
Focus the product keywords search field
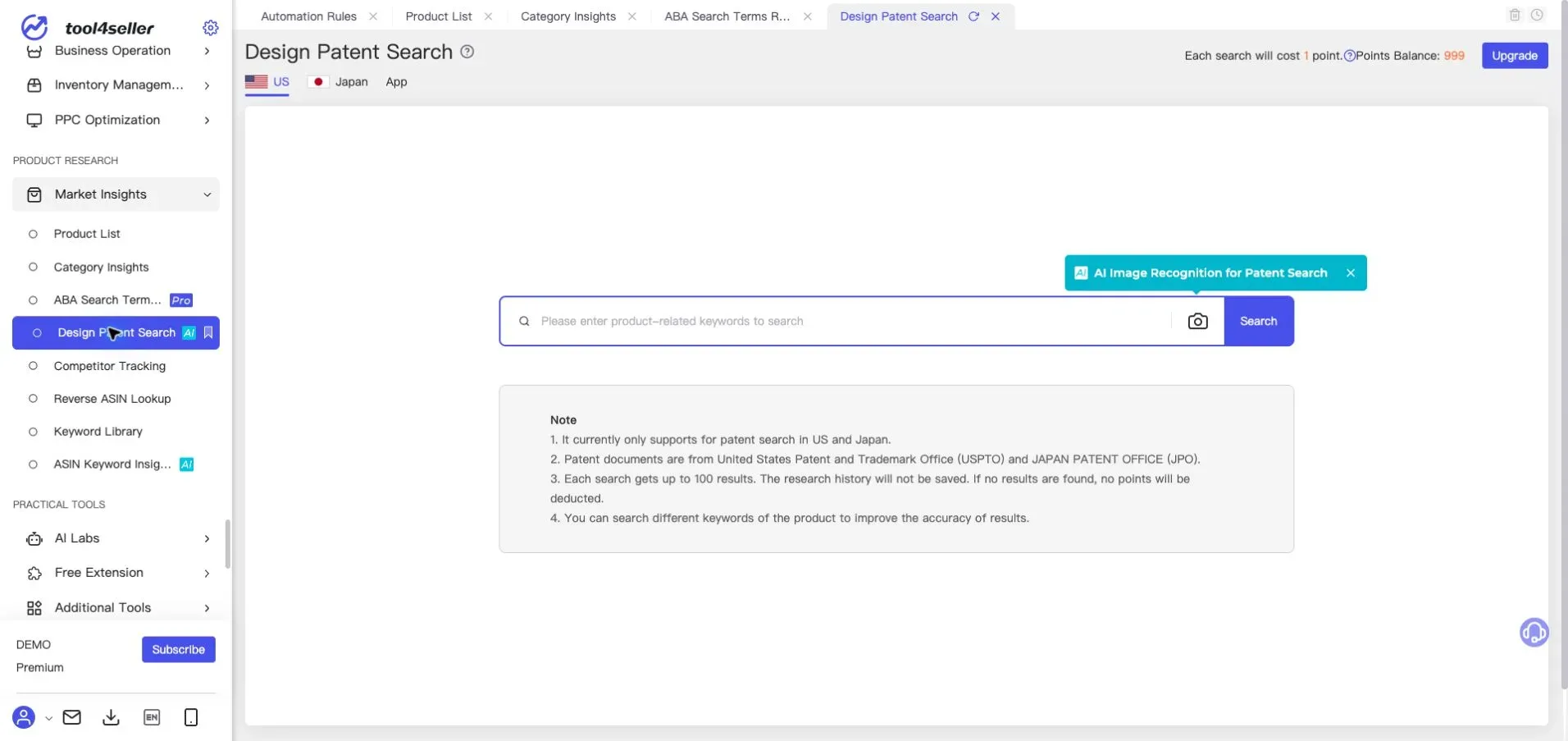[x=853, y=321]
